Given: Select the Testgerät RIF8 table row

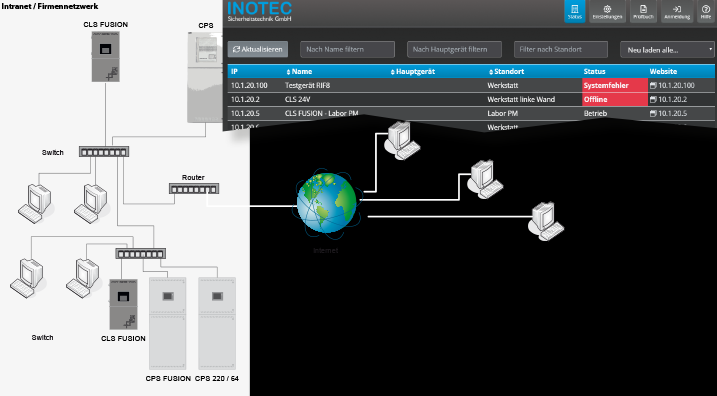Looking at the screenshot, I should (x=471, y=86).
